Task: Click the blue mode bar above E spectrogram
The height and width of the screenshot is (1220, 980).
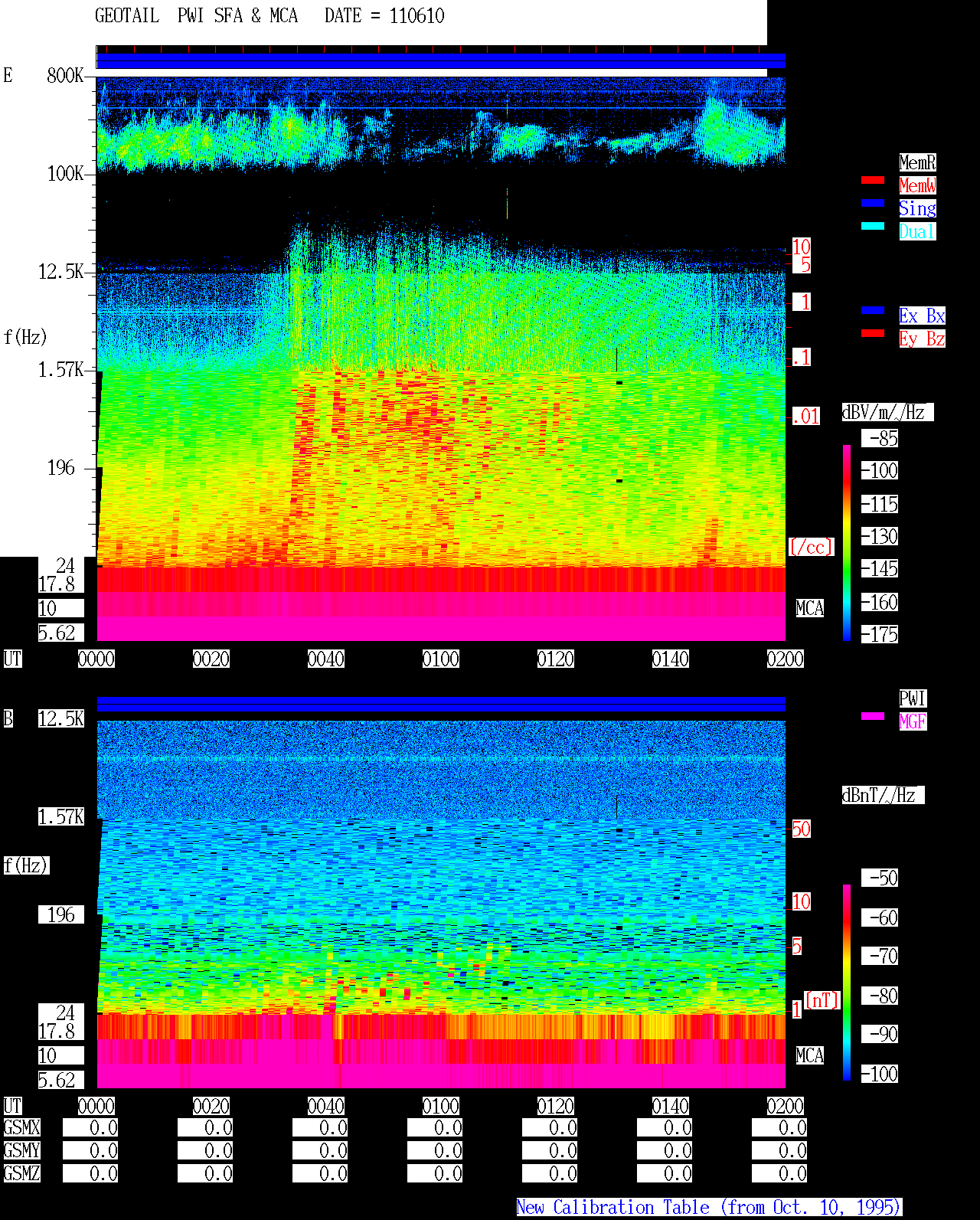Action: [441, 61]
